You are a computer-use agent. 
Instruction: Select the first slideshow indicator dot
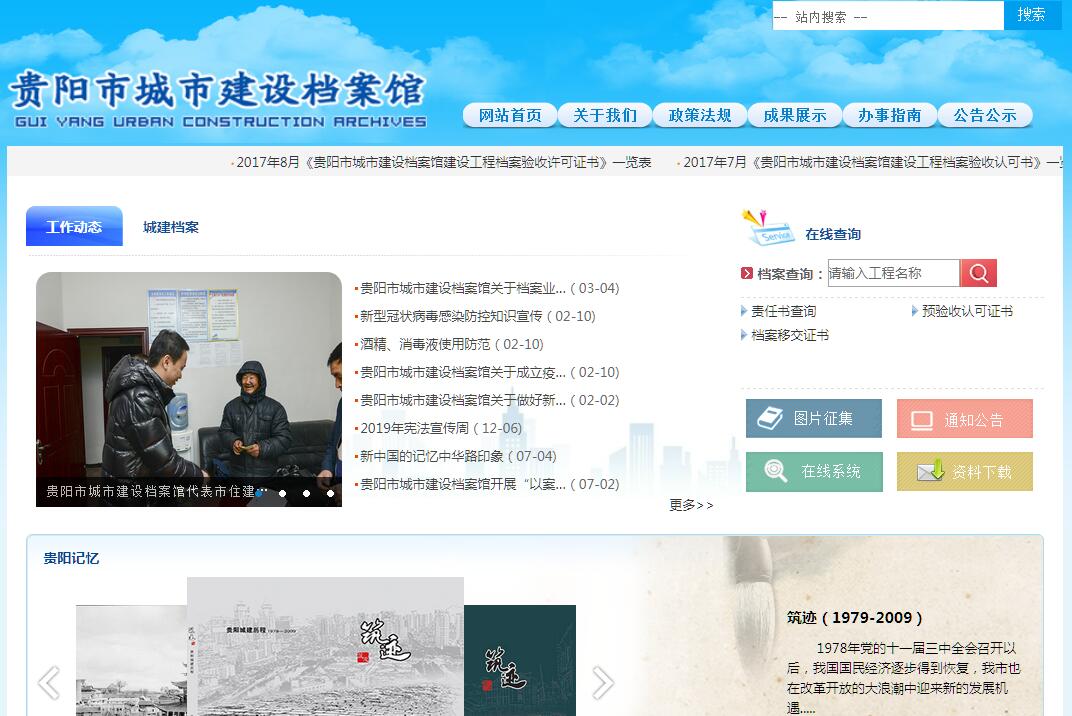(x=259, y=493)
